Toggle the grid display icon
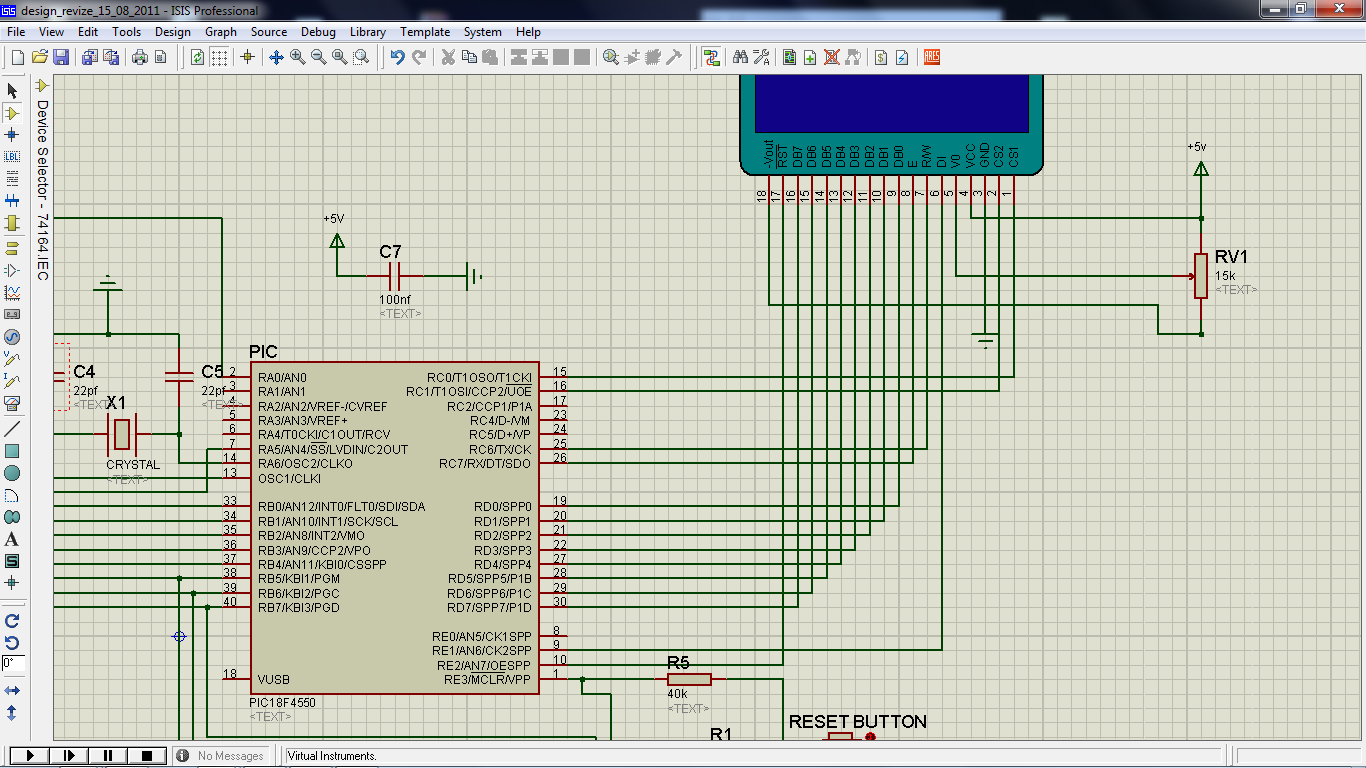This screenshot has width=1366, height=768. coord(219,57)
